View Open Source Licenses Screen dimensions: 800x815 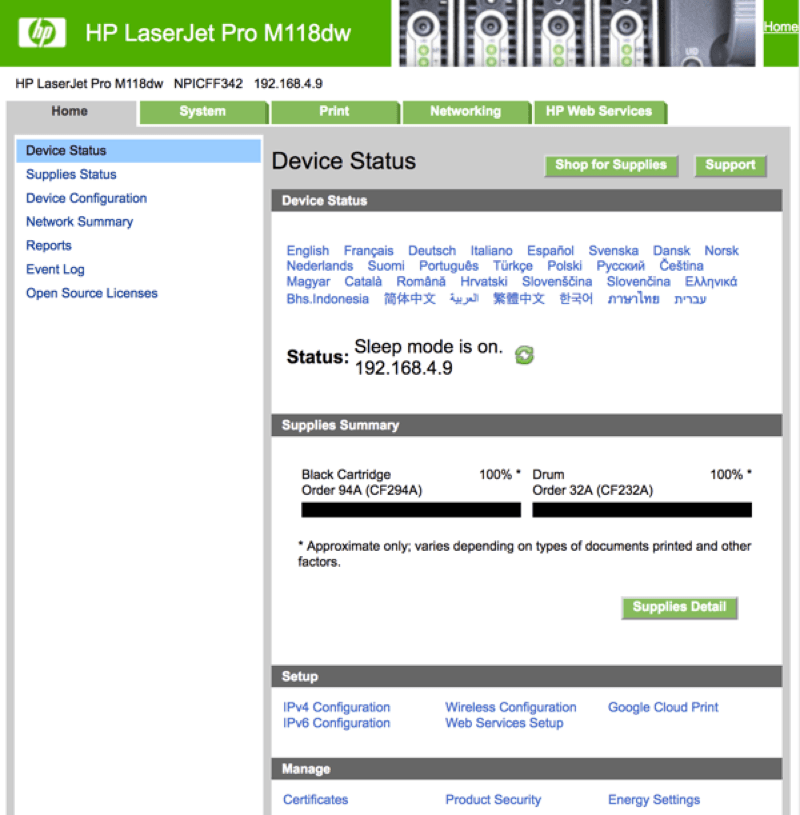click(x=91, y=293)
